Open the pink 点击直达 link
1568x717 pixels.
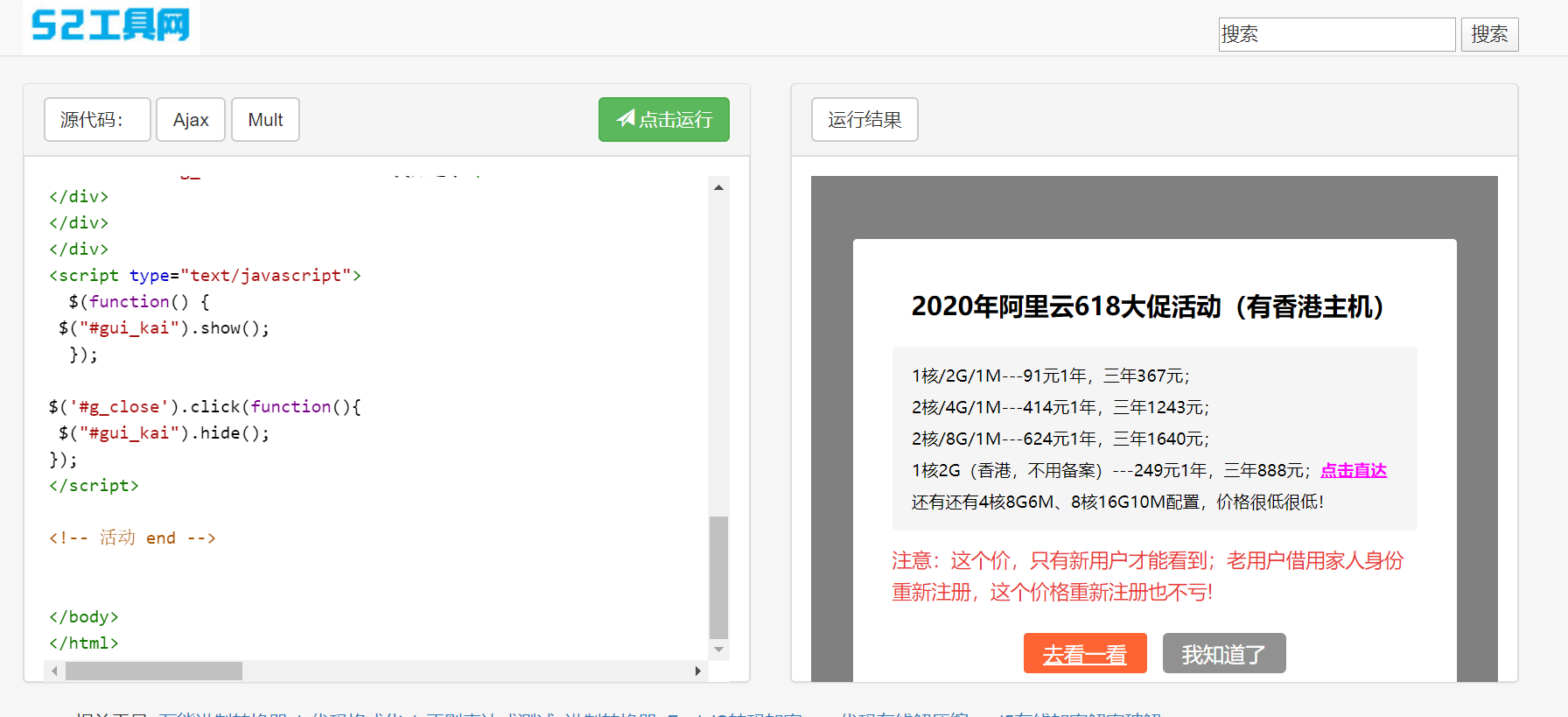point(1353,471)
